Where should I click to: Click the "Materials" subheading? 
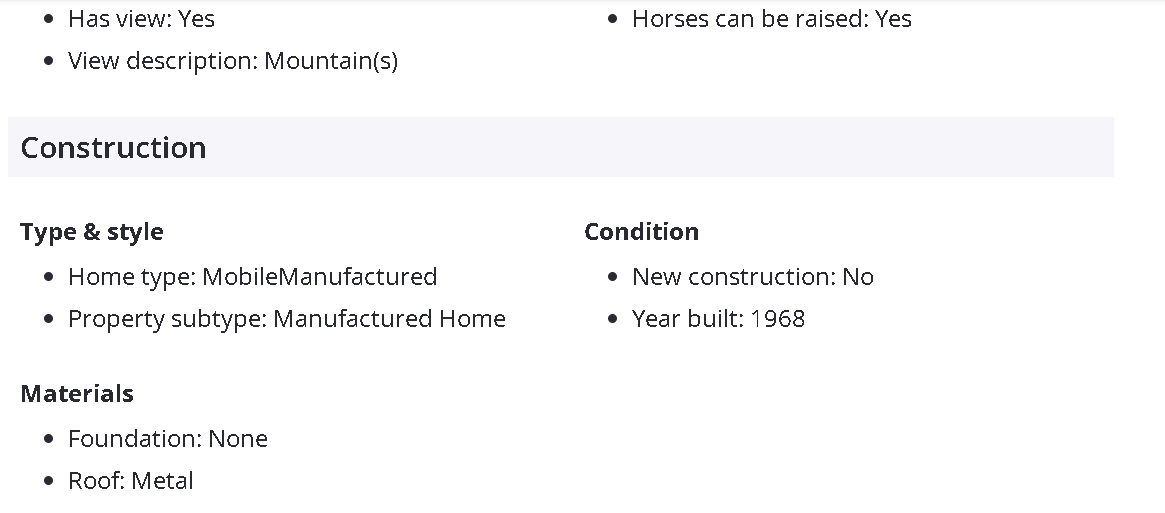[77, 394]
